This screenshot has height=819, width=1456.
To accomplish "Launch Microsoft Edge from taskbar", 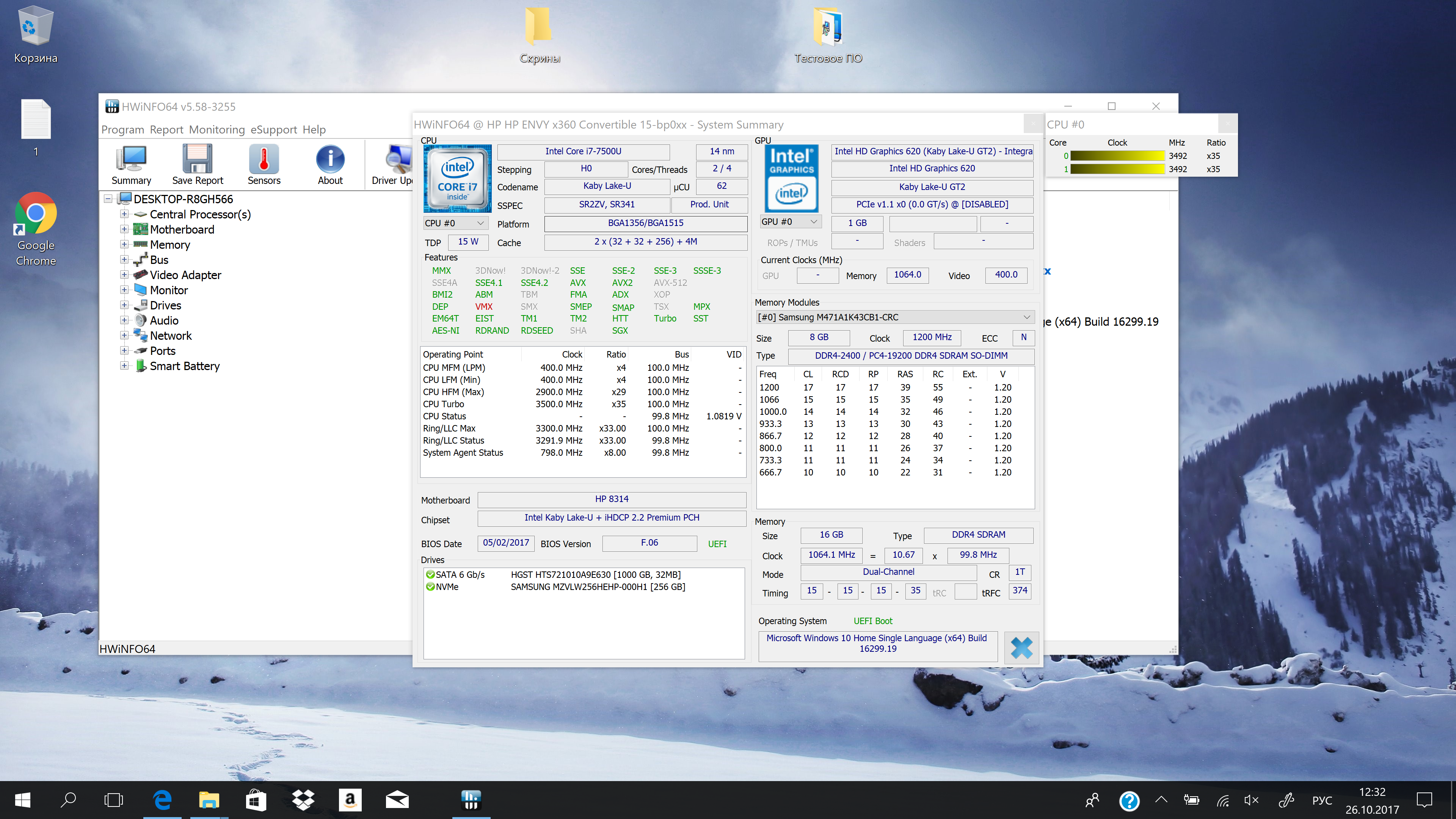I will coord(163,800).
